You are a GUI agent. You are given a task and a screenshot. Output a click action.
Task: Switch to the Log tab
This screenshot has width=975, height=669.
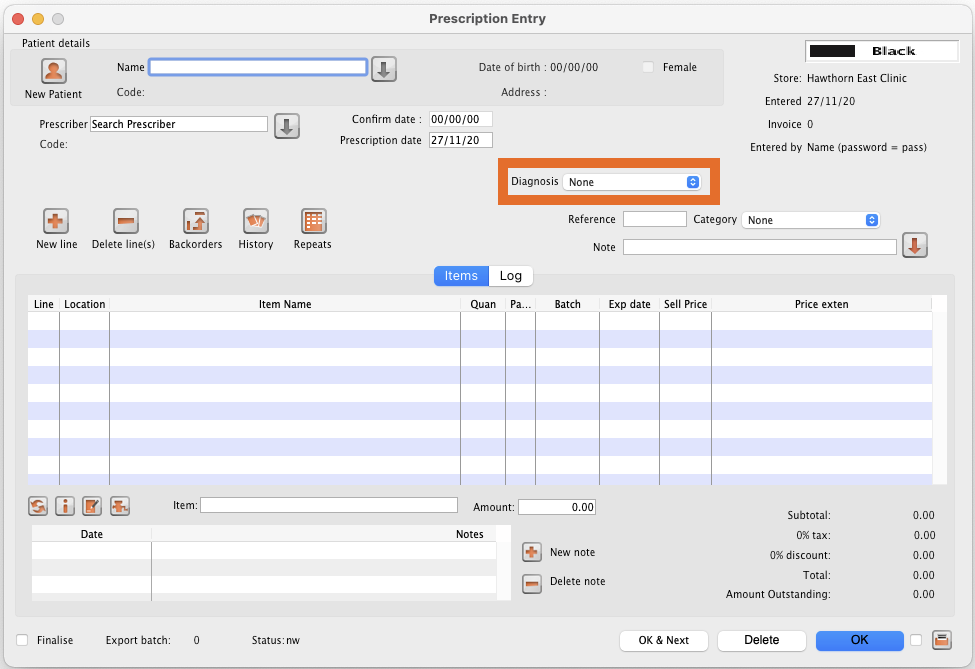(x=511, y=276)
